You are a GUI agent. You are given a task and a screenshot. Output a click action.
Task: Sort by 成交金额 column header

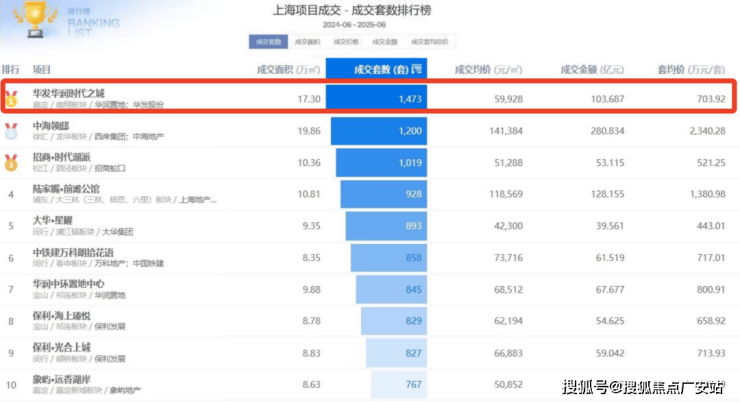coord(591,70)
